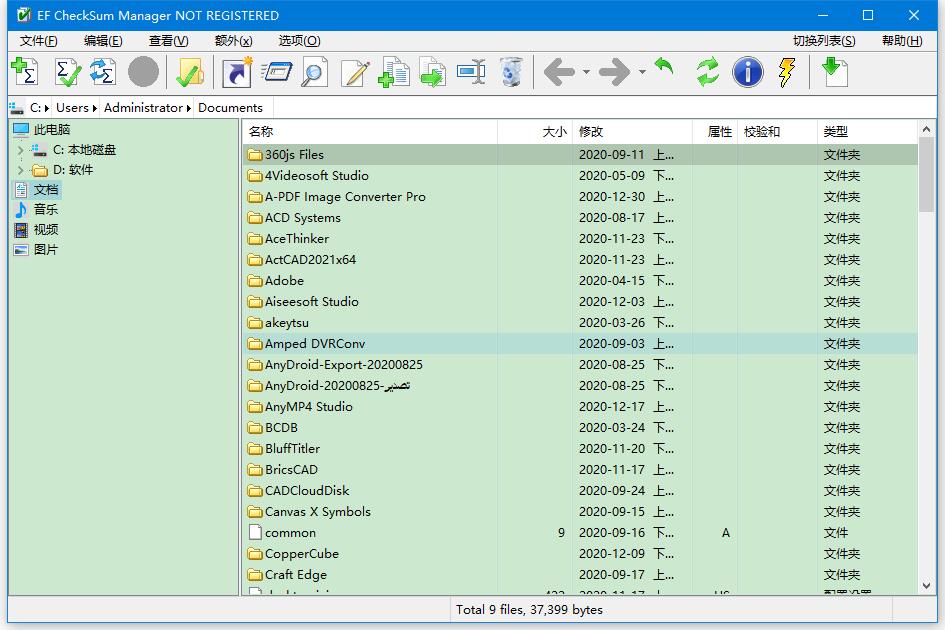Click the Users segment in the address bar
945x630 pixels.
72,108
